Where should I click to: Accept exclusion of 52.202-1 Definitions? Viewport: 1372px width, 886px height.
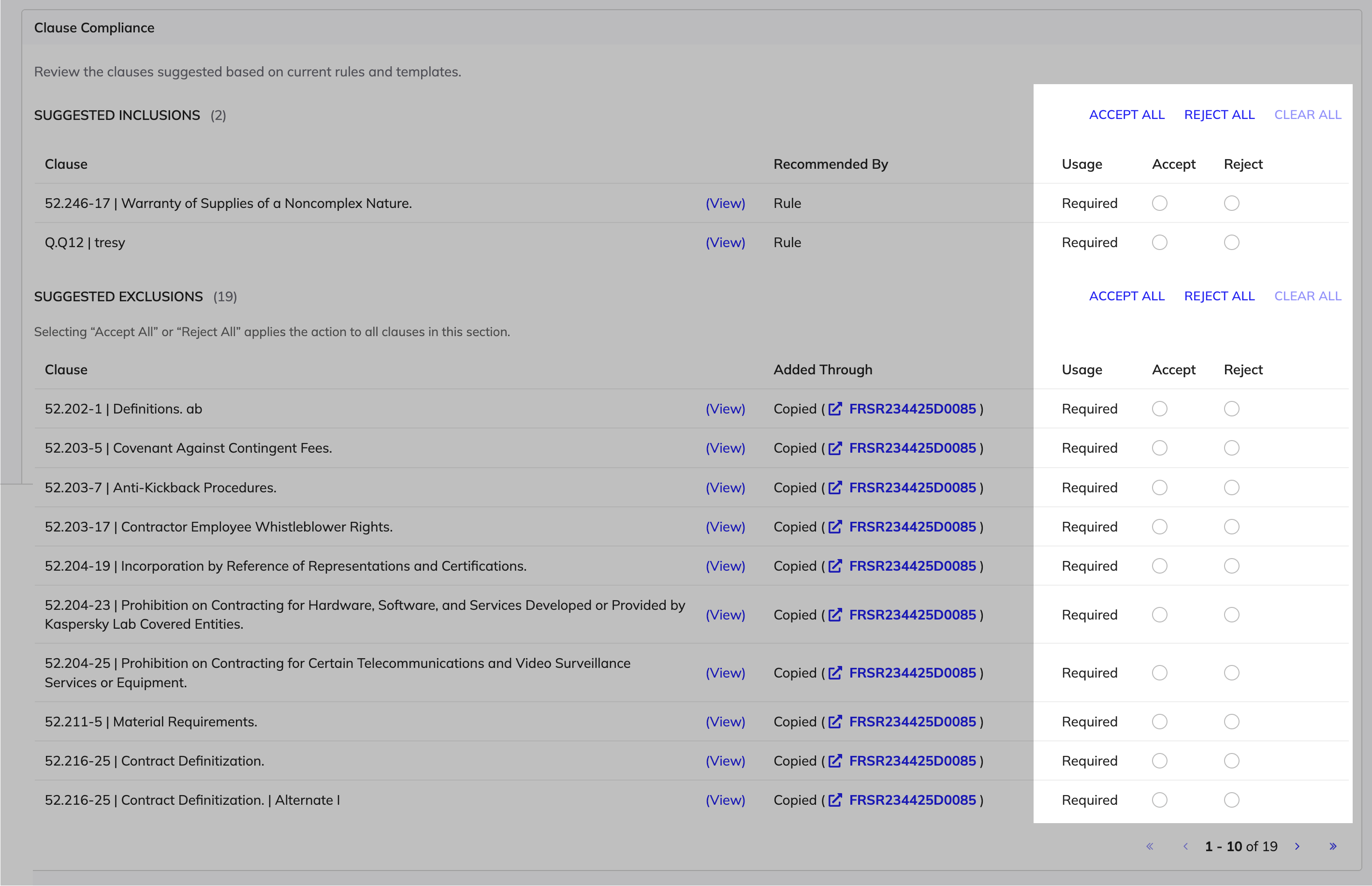coord(1160,409)
